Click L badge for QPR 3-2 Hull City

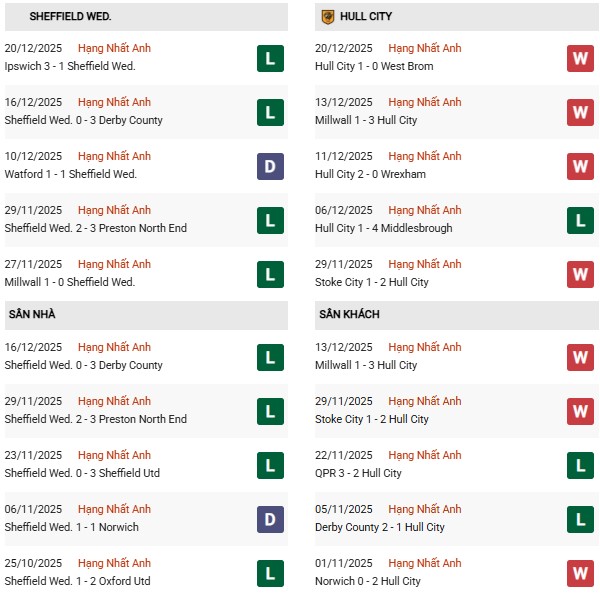pos(580,465)
